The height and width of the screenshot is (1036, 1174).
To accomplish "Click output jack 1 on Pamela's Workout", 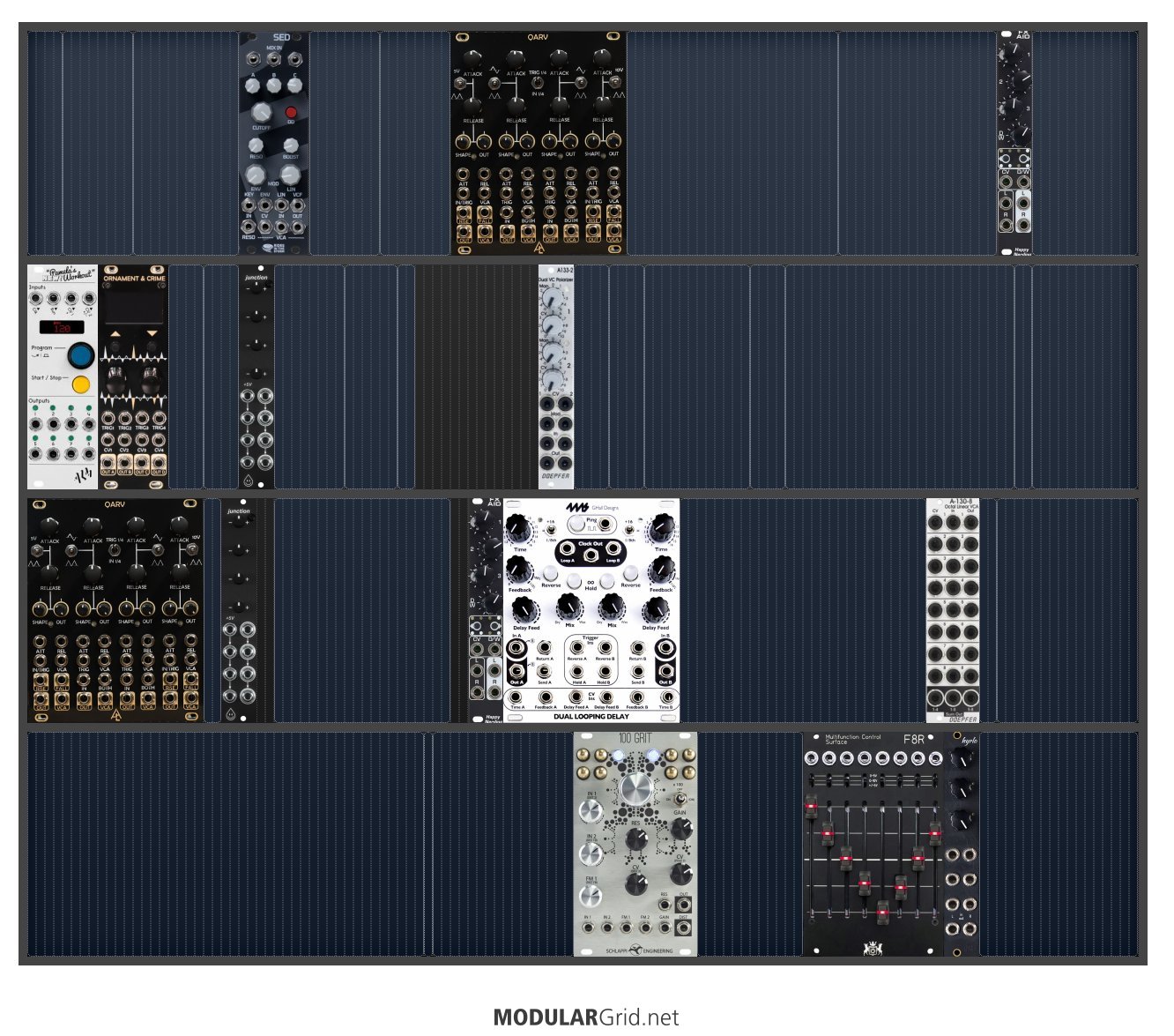I will [x=37, y=425].
